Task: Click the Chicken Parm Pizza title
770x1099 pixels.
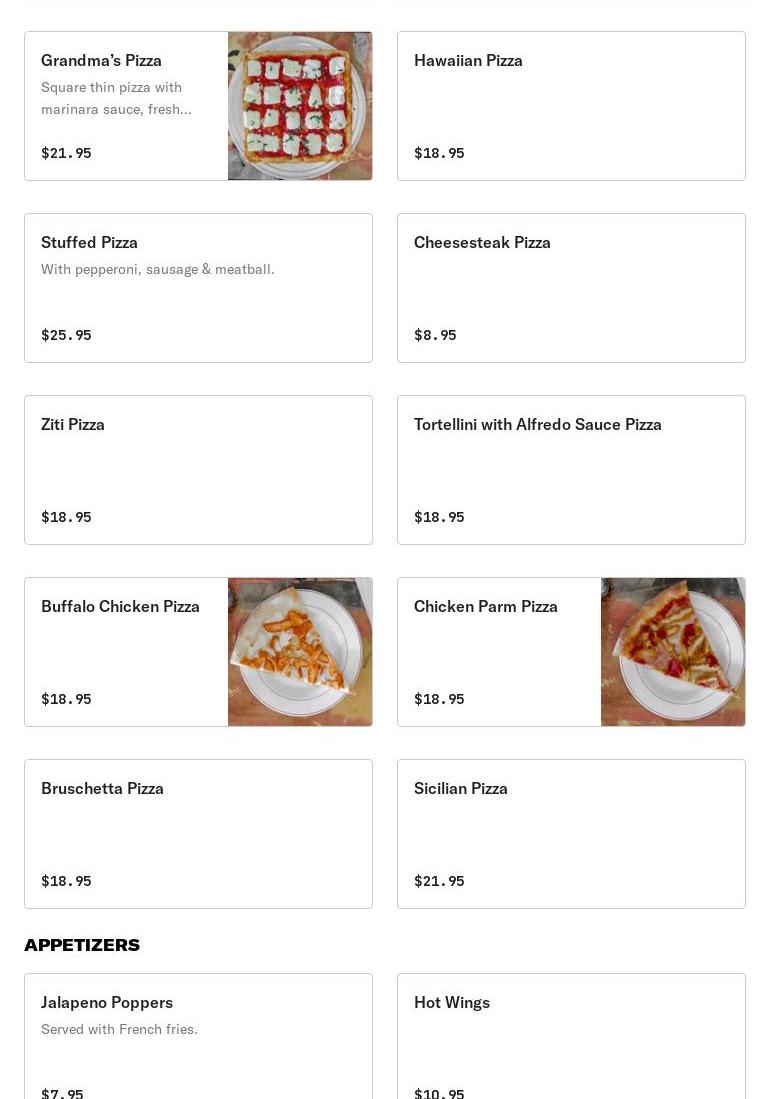Action: [x=486, y=606]
